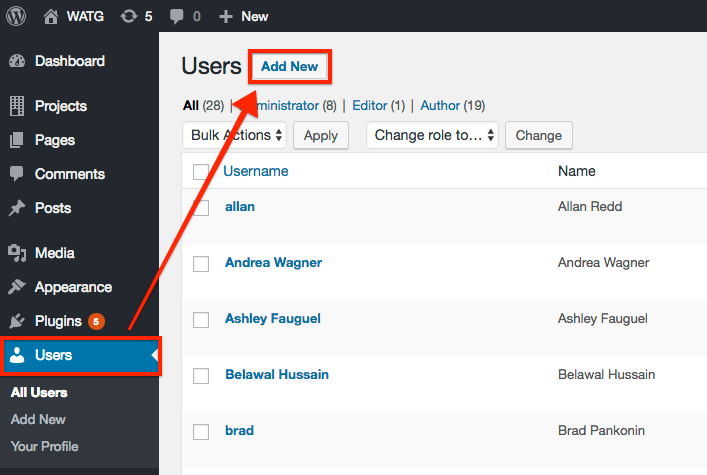The image size is (707, 475).
Task: Click the updates refresh icon
Action: pos(129,16)
